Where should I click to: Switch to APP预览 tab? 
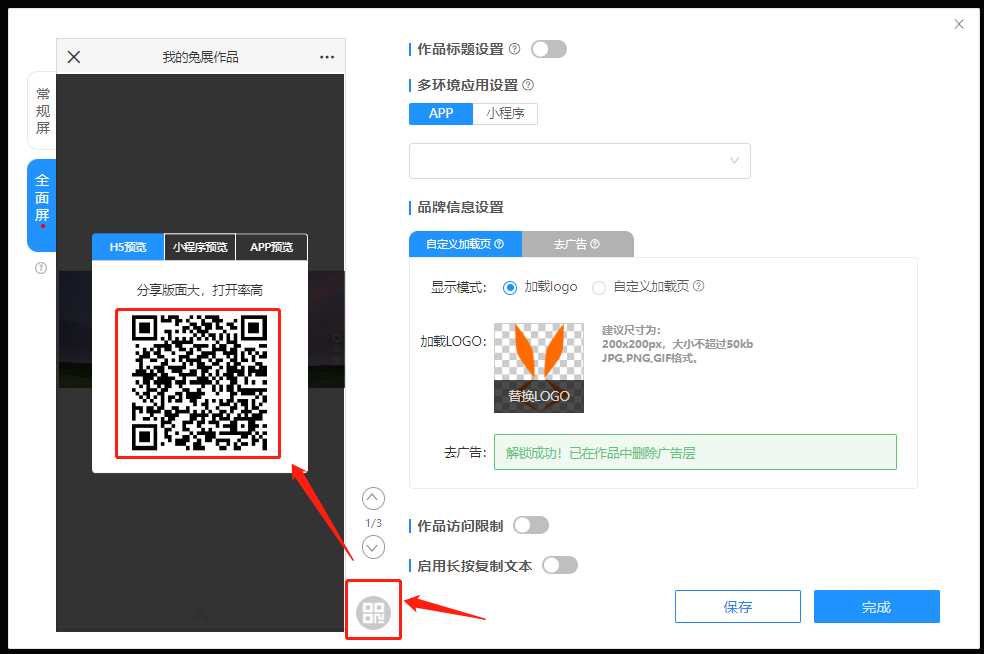(272, 247)
